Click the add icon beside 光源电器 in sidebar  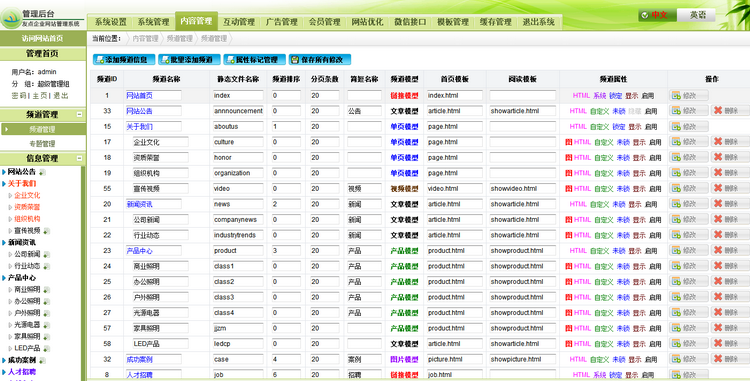click(47, 325)
